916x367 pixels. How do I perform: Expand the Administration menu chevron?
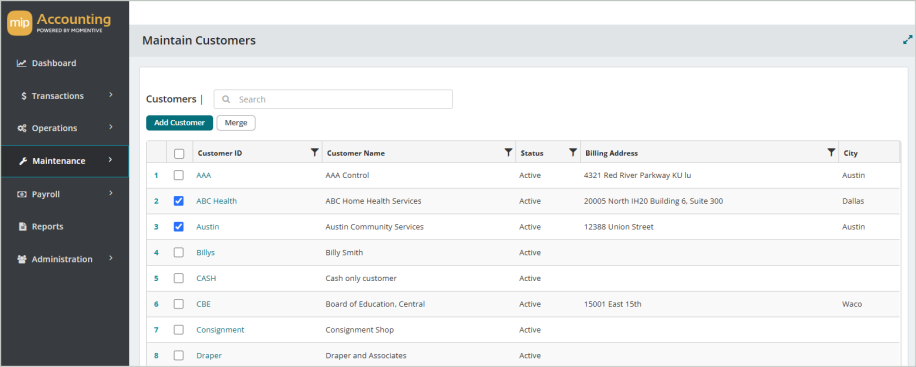(110, 258)
